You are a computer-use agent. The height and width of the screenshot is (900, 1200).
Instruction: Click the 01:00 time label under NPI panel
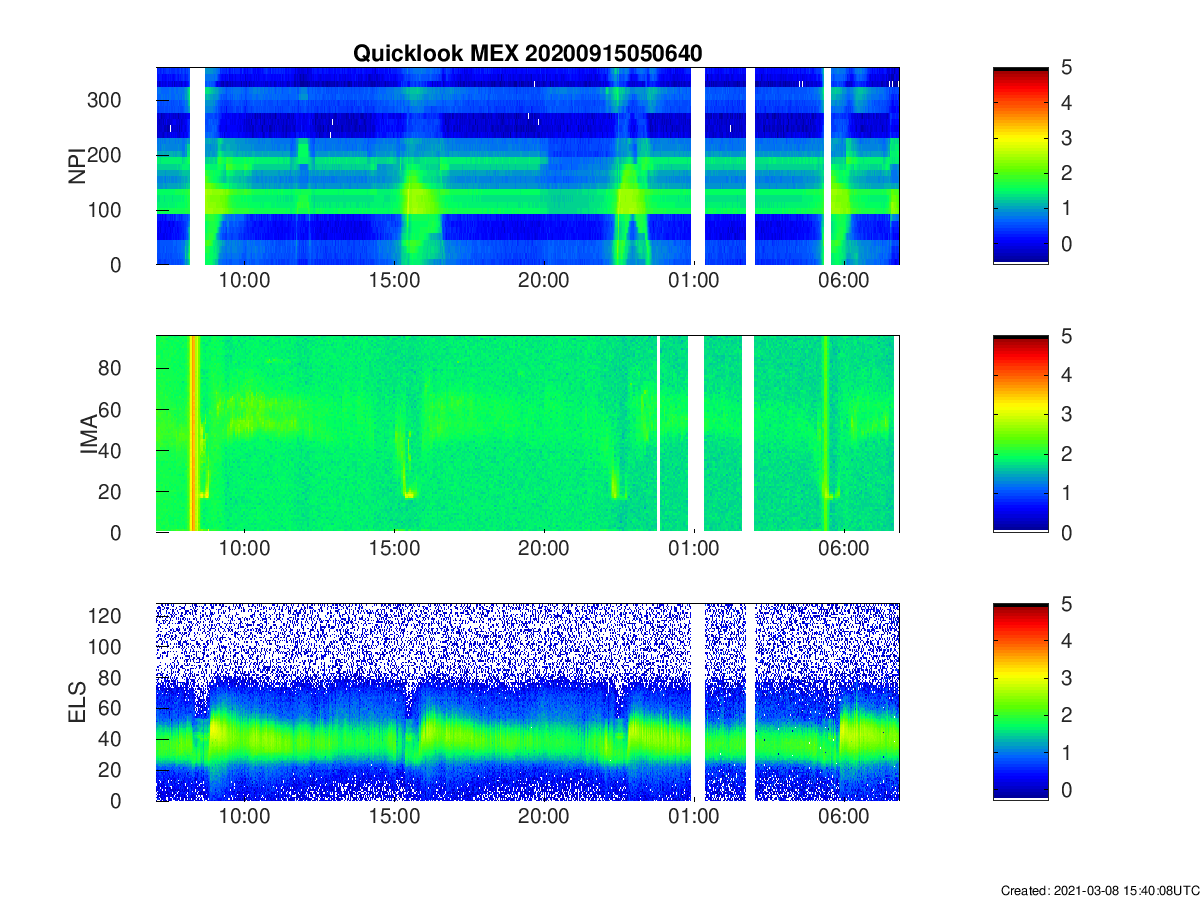click(x=694, y=281)
